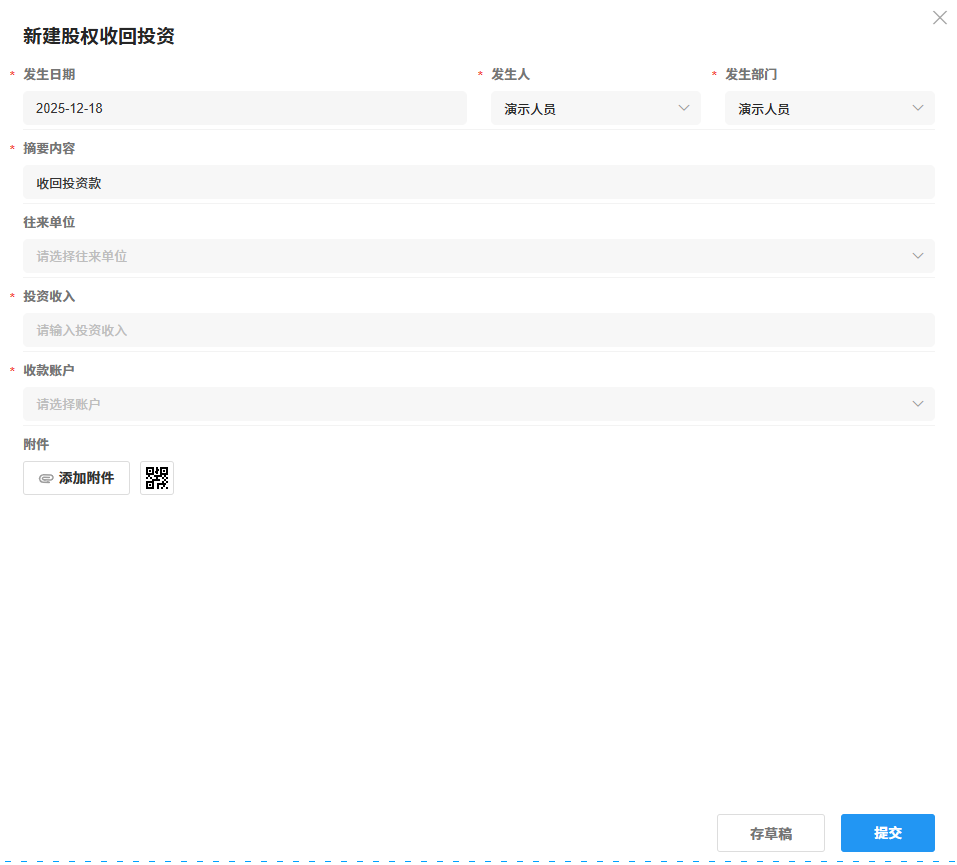Select the date value 2025-12-18
The image size is (957, 865).
point(70,107)
